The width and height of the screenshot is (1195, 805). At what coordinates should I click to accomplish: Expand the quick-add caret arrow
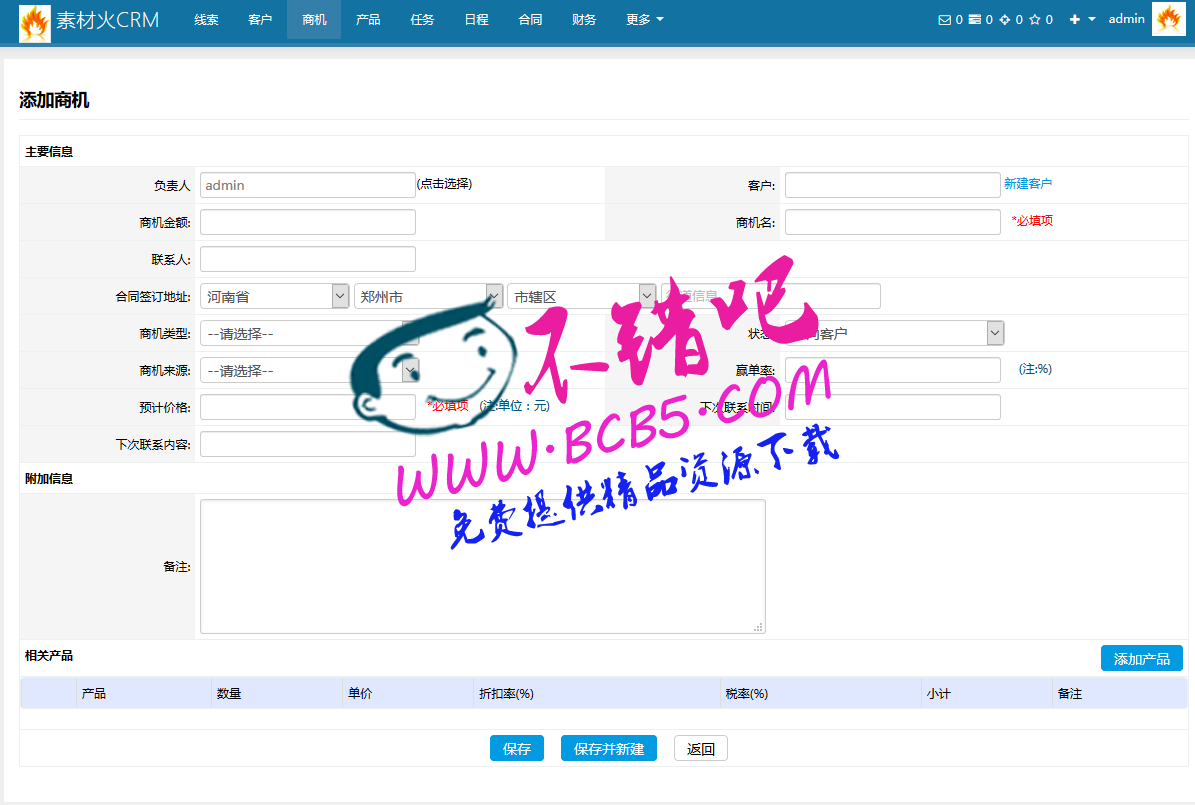(1092, 20)
